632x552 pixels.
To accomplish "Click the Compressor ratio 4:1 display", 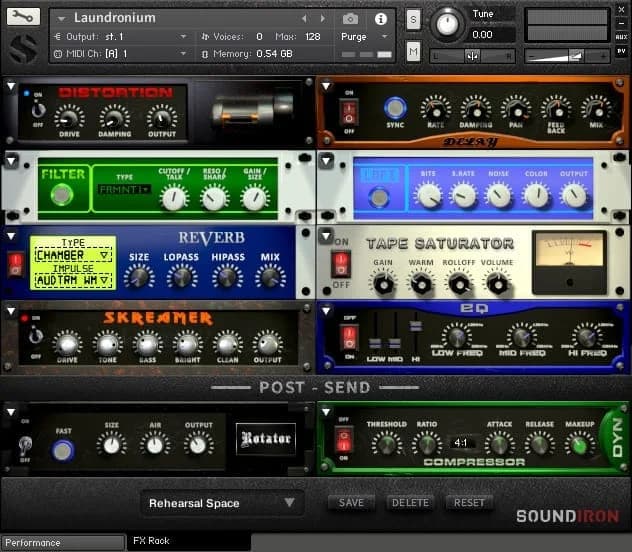I will coord(461,441).
